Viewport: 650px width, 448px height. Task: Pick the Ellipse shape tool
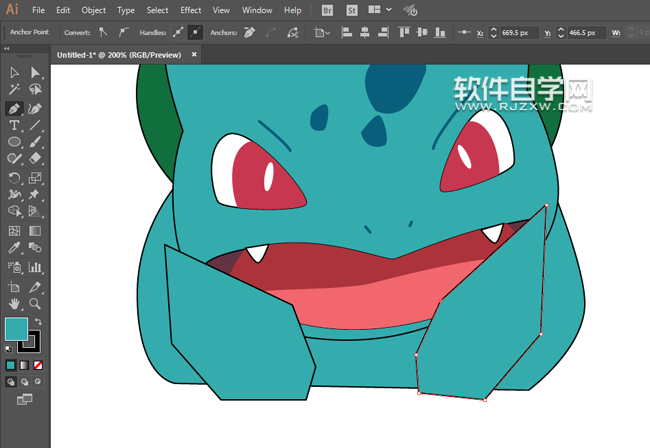click(15, 143)
